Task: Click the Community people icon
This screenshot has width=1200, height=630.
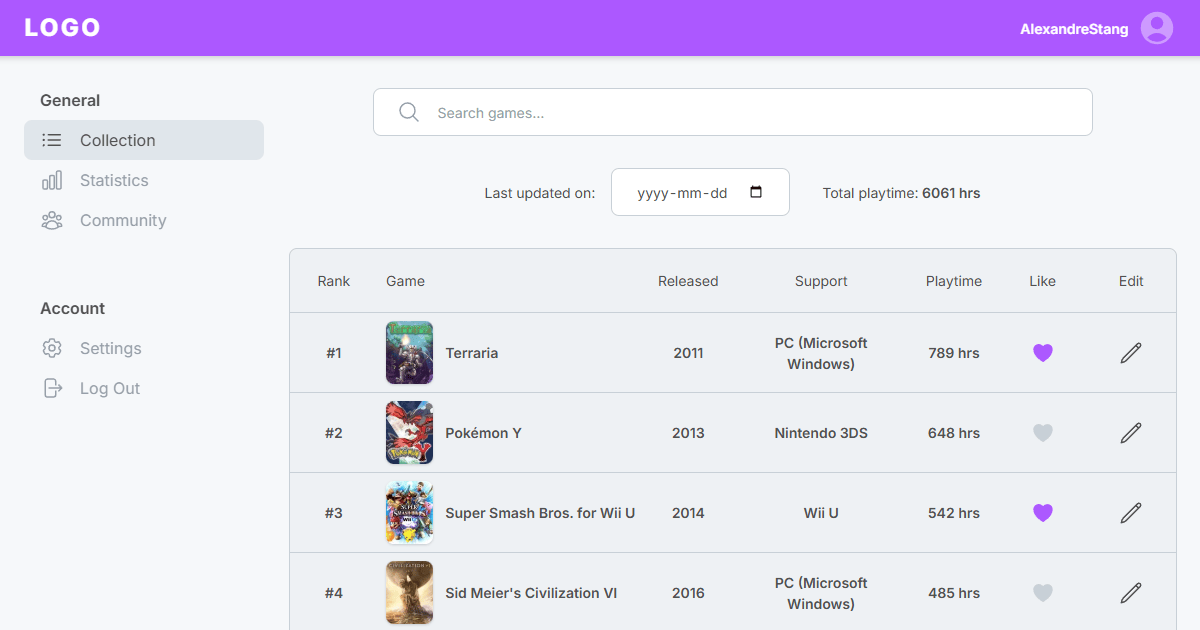Action: coord(52,220)
